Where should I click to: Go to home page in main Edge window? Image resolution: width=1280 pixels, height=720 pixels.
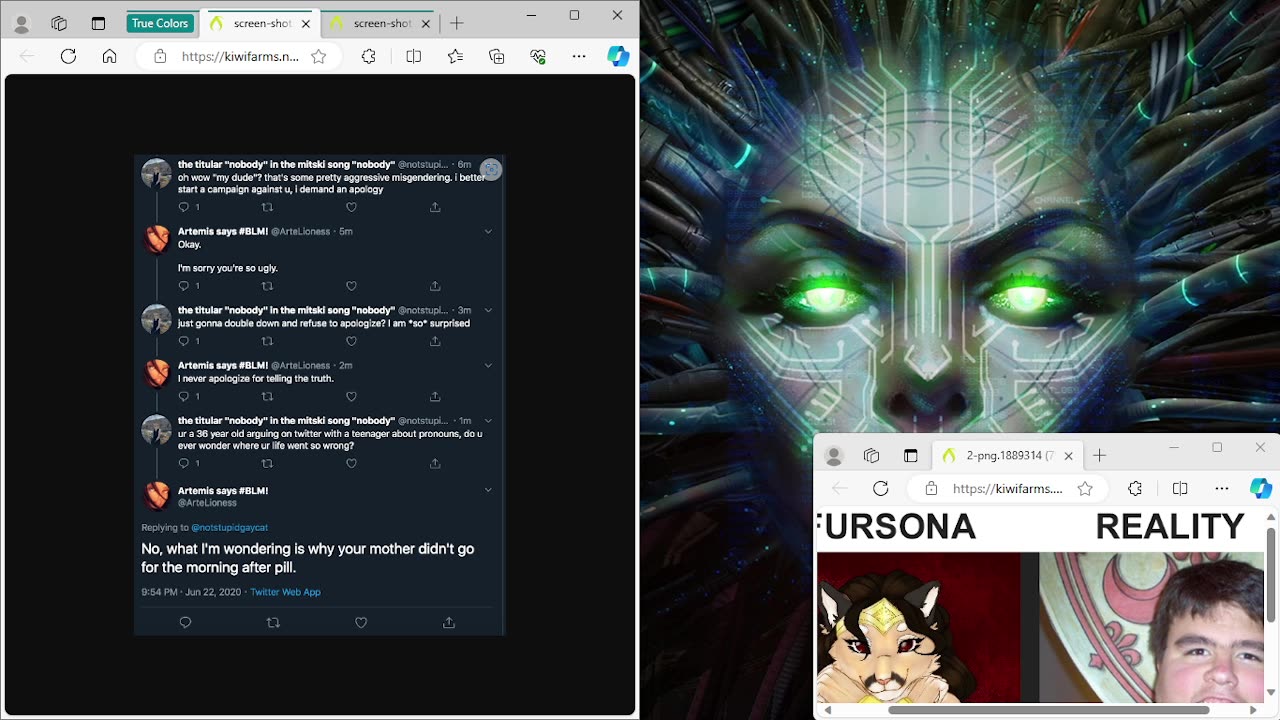pos(109,56)
